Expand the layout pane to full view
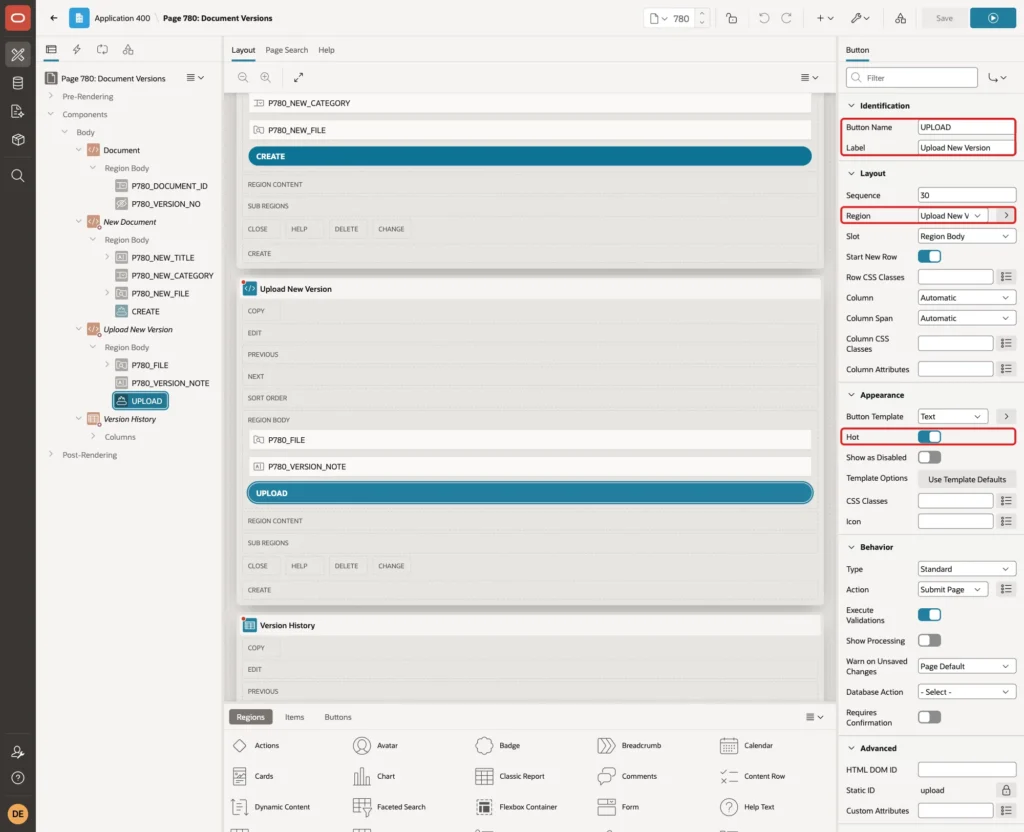The image size is (1024, 832). [298, 77]
